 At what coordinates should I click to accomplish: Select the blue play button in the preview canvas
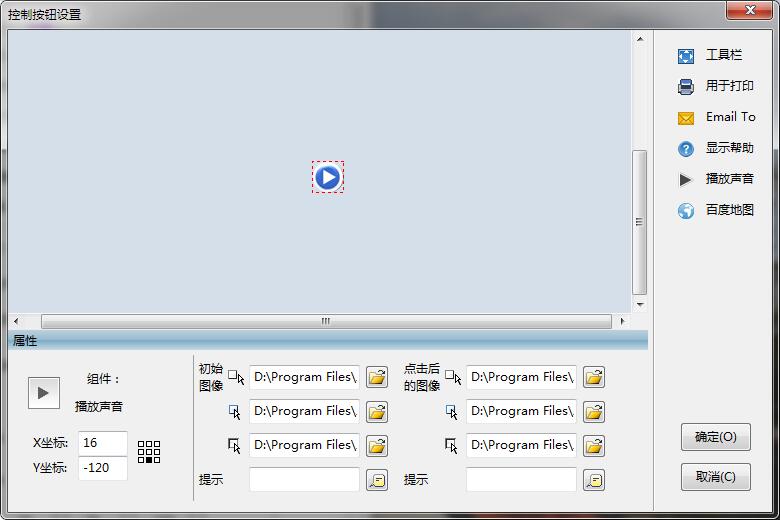(328, 177)
